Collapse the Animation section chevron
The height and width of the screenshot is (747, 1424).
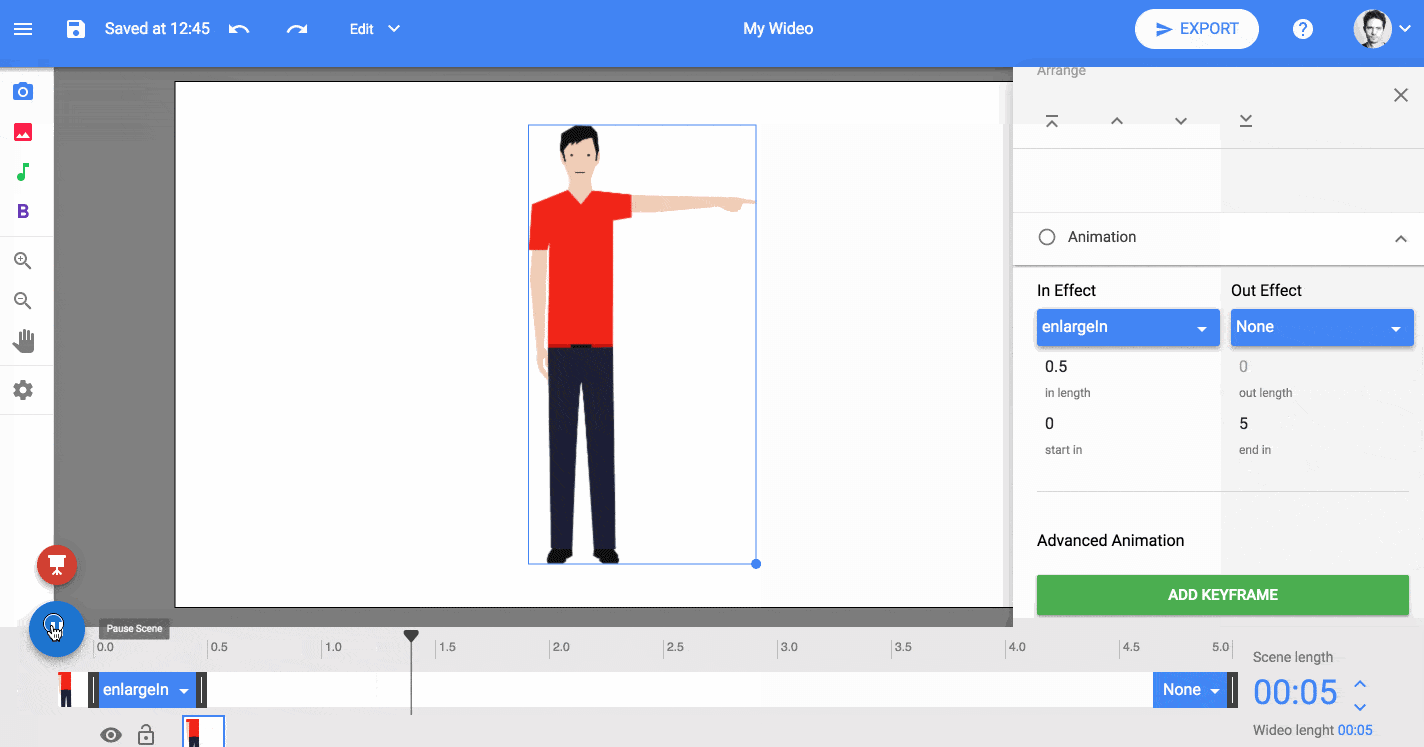pos(1400,238)
